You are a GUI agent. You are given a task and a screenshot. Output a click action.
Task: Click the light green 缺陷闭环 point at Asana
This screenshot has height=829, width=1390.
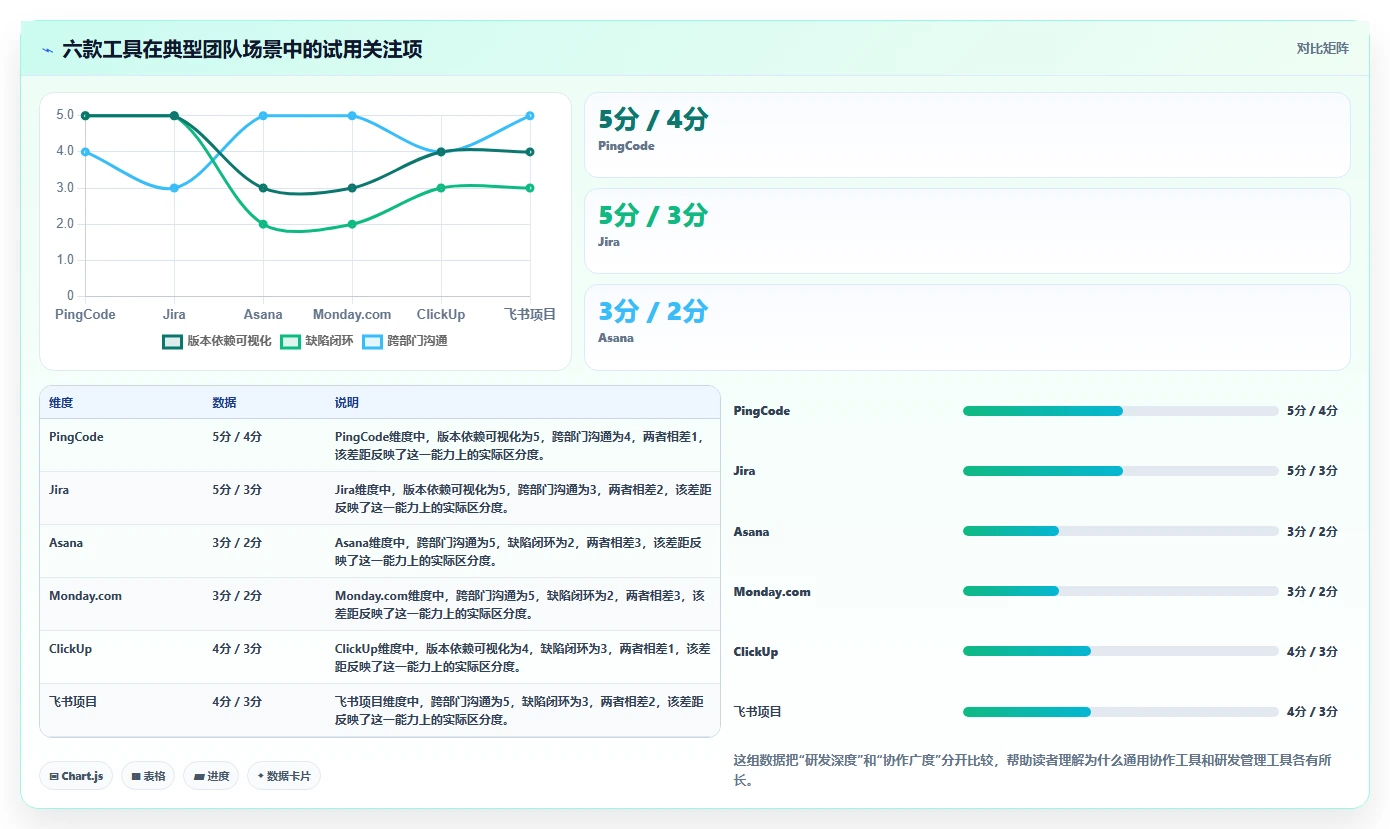[x=263, y=224]
